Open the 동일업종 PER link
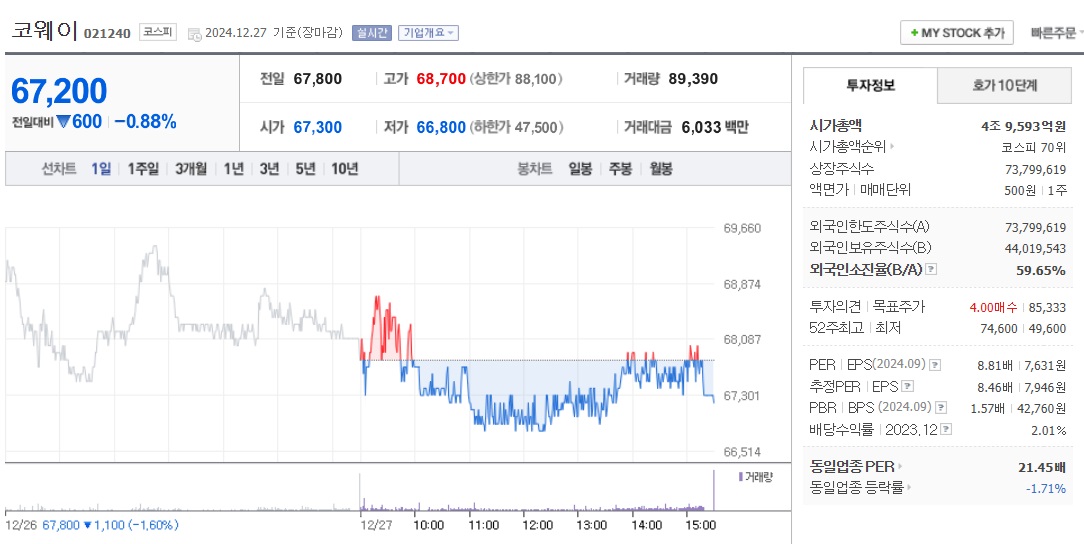This screenshot has height=544, width=1084. click(852, 467)
